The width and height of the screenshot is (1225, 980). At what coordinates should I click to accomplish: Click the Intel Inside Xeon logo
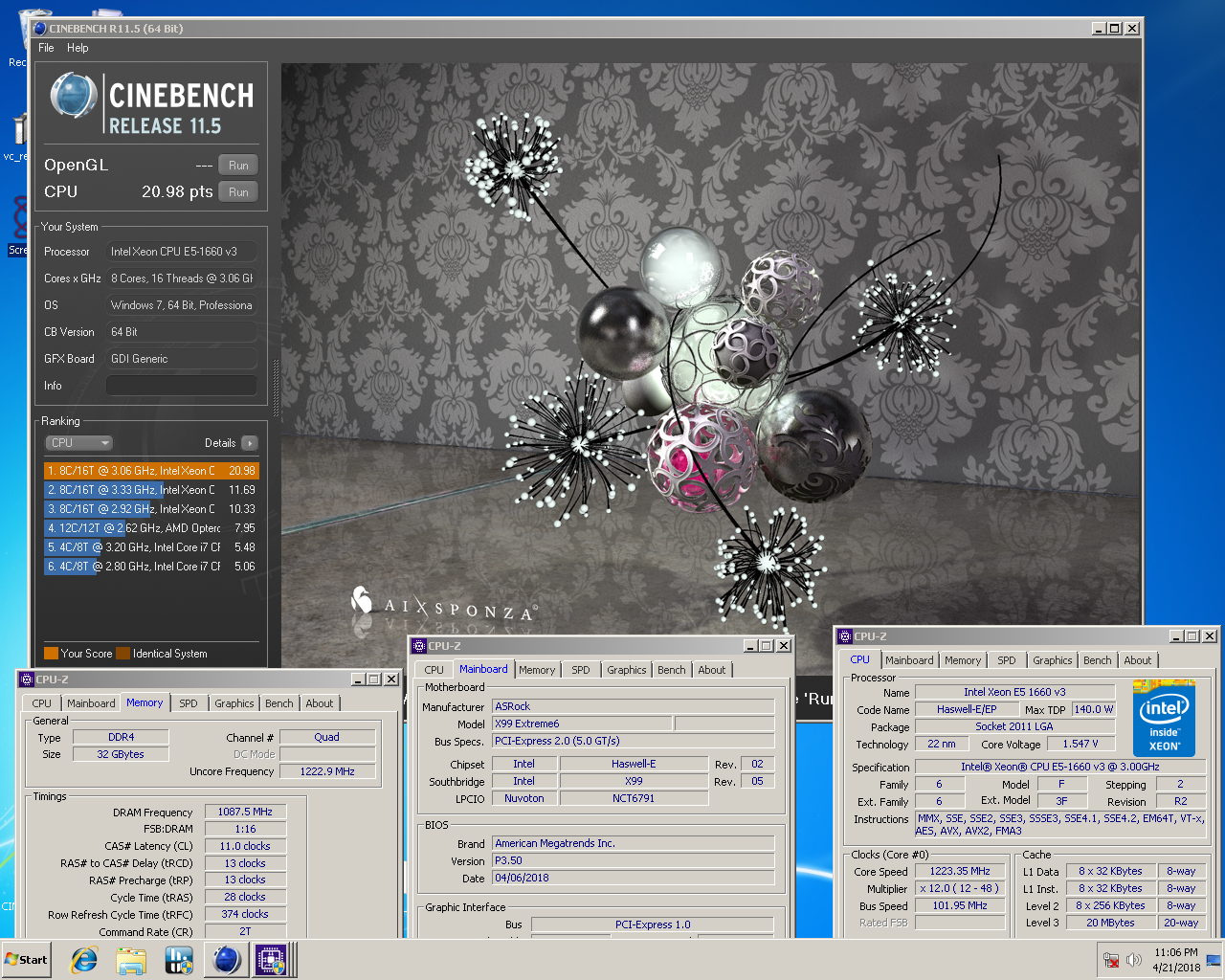[x=1163, y=718]
